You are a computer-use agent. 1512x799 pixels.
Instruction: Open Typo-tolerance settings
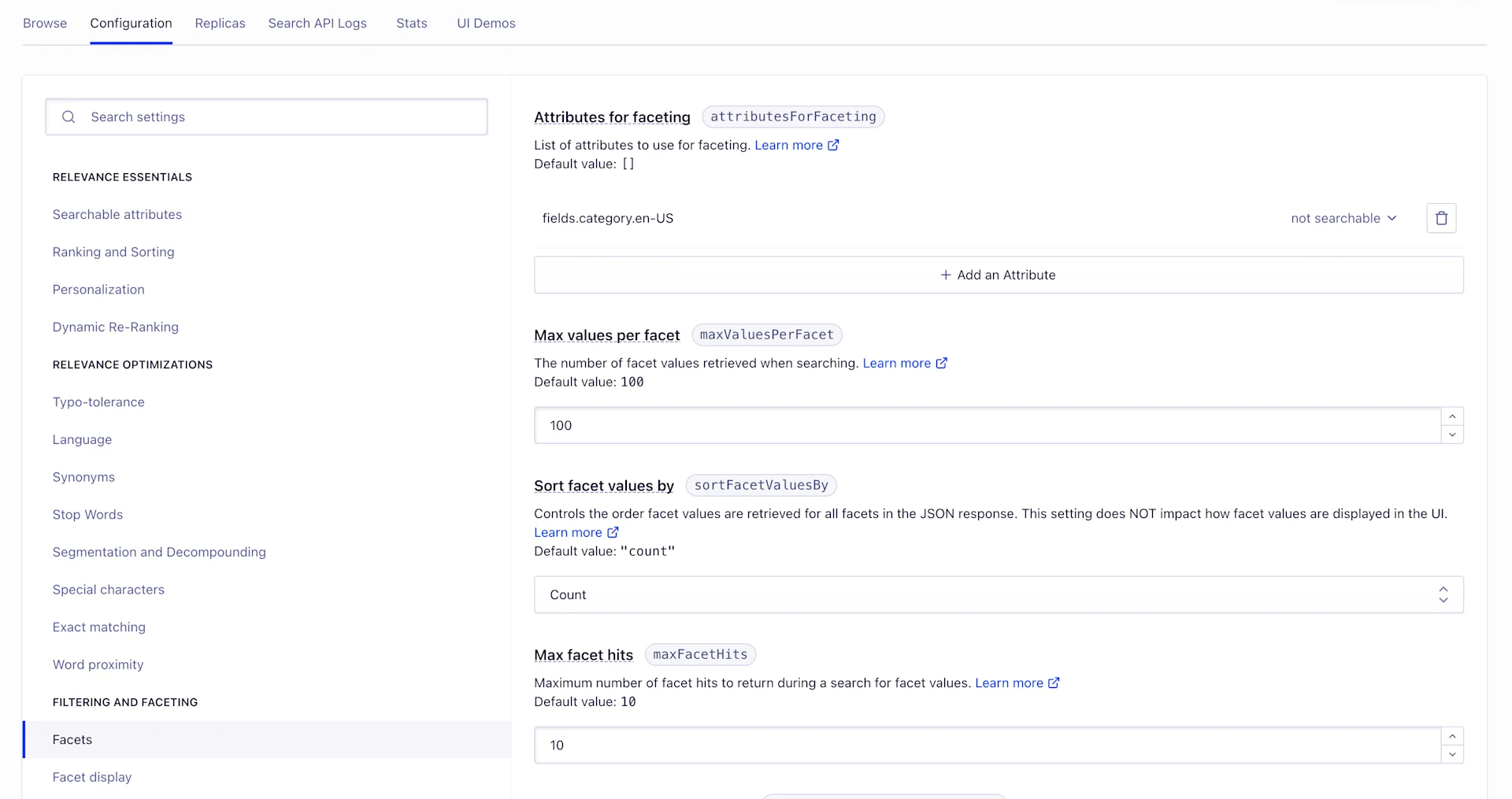coord(98,401)
